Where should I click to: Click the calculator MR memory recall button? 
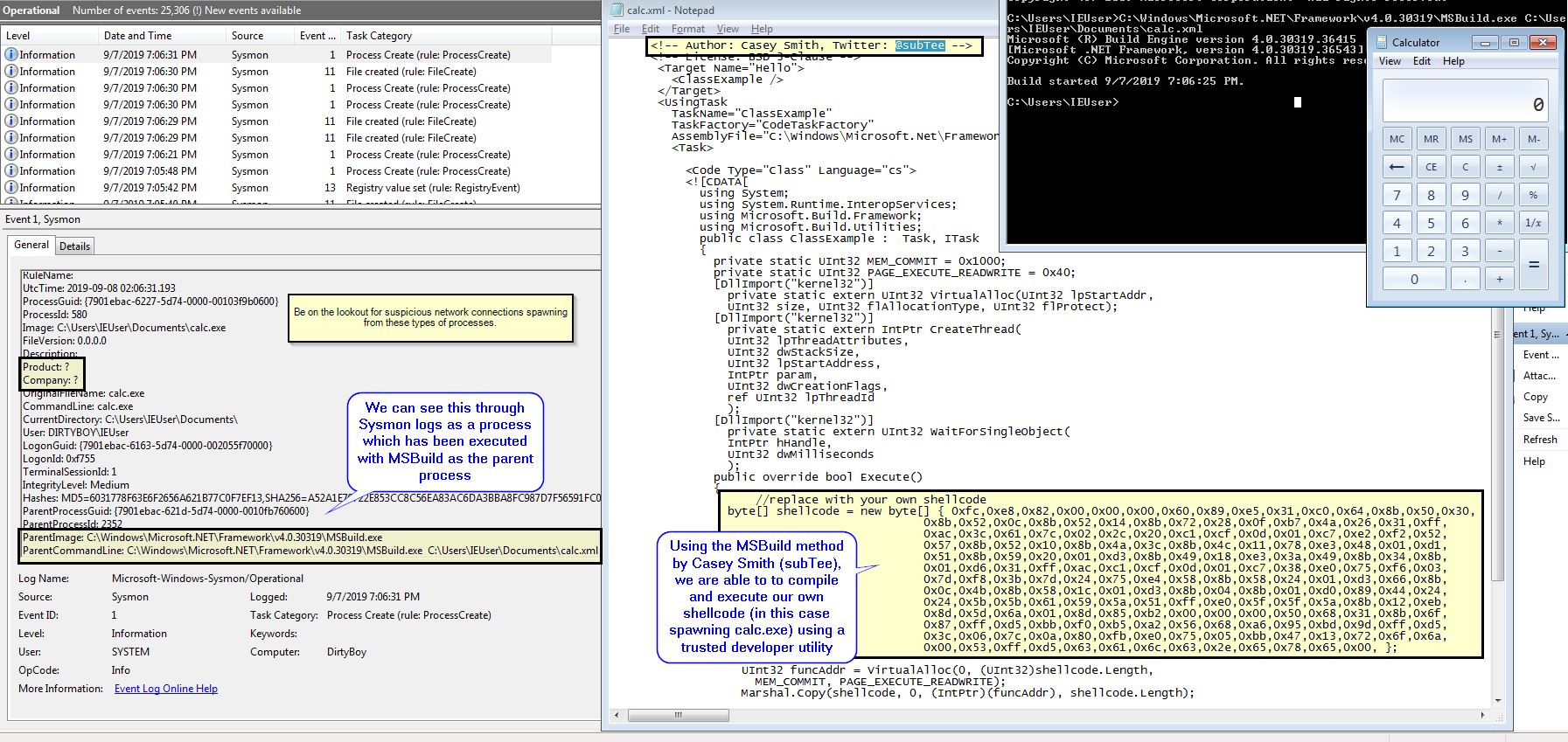point(1431,139)
